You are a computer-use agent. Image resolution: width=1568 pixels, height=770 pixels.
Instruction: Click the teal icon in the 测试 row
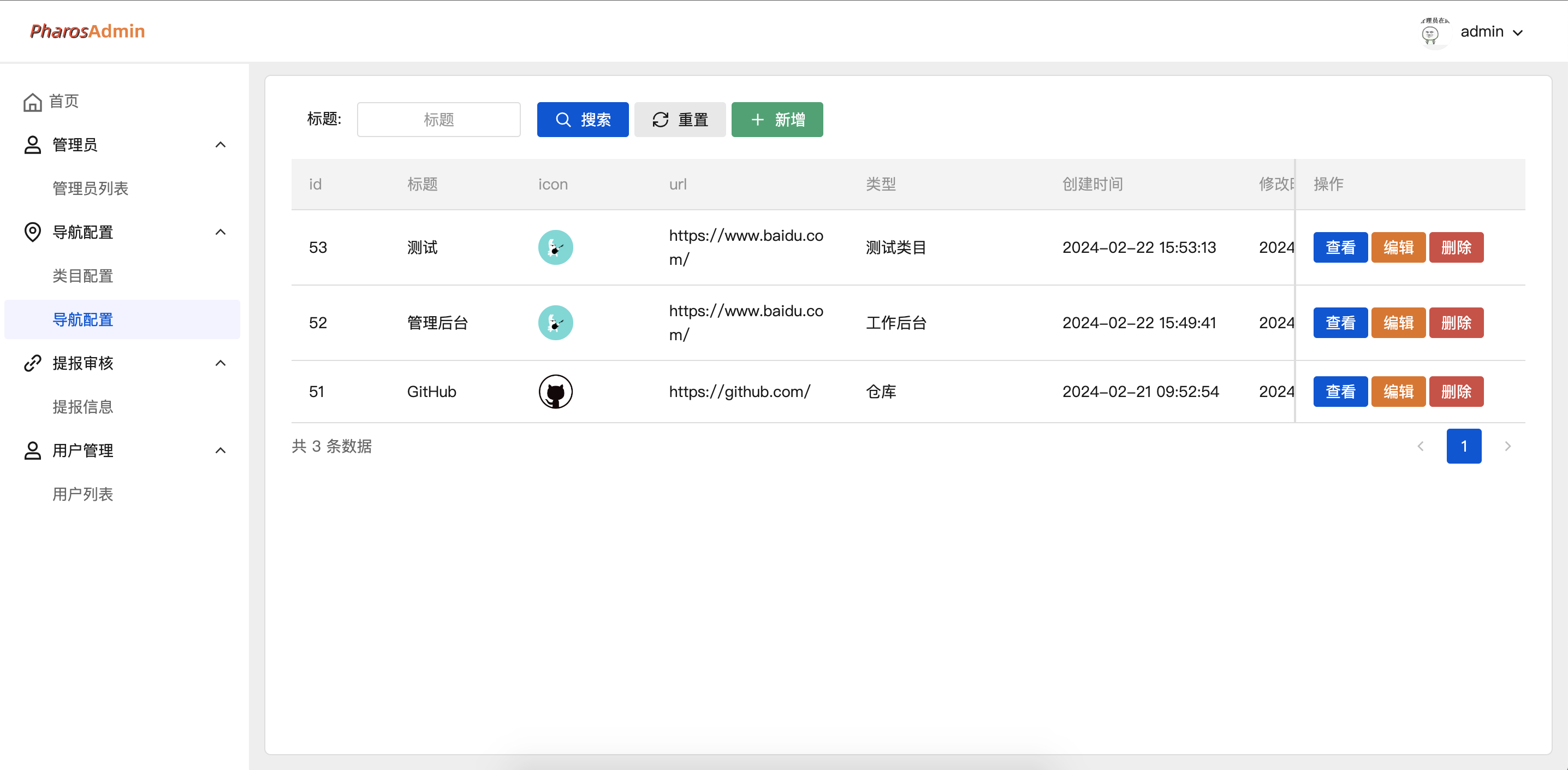pyautogui.click(x=555, y=247)
